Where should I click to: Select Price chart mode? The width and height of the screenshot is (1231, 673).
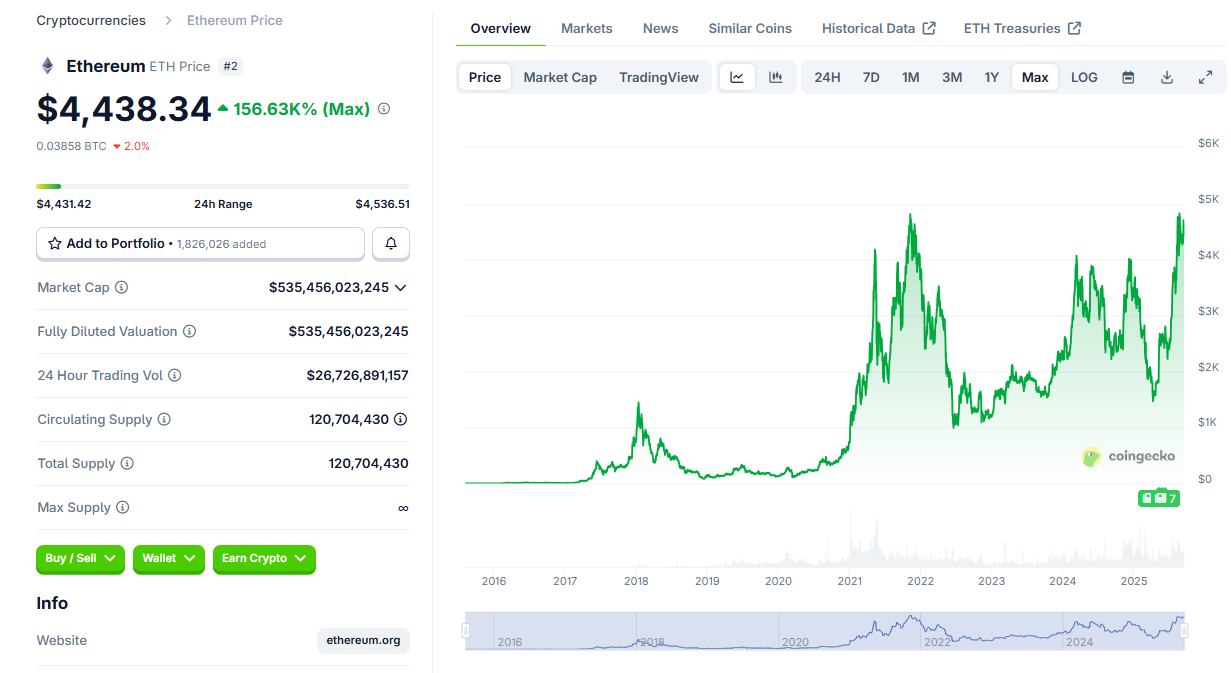coord(485,77)
